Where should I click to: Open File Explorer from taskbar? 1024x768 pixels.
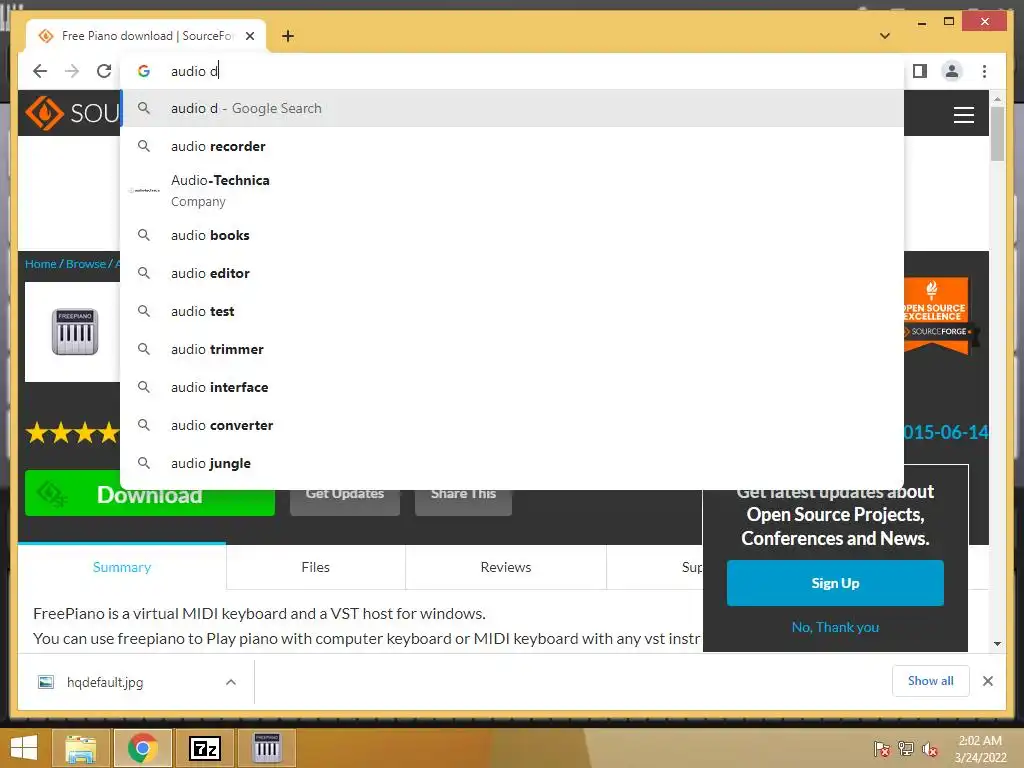[81, 748]
